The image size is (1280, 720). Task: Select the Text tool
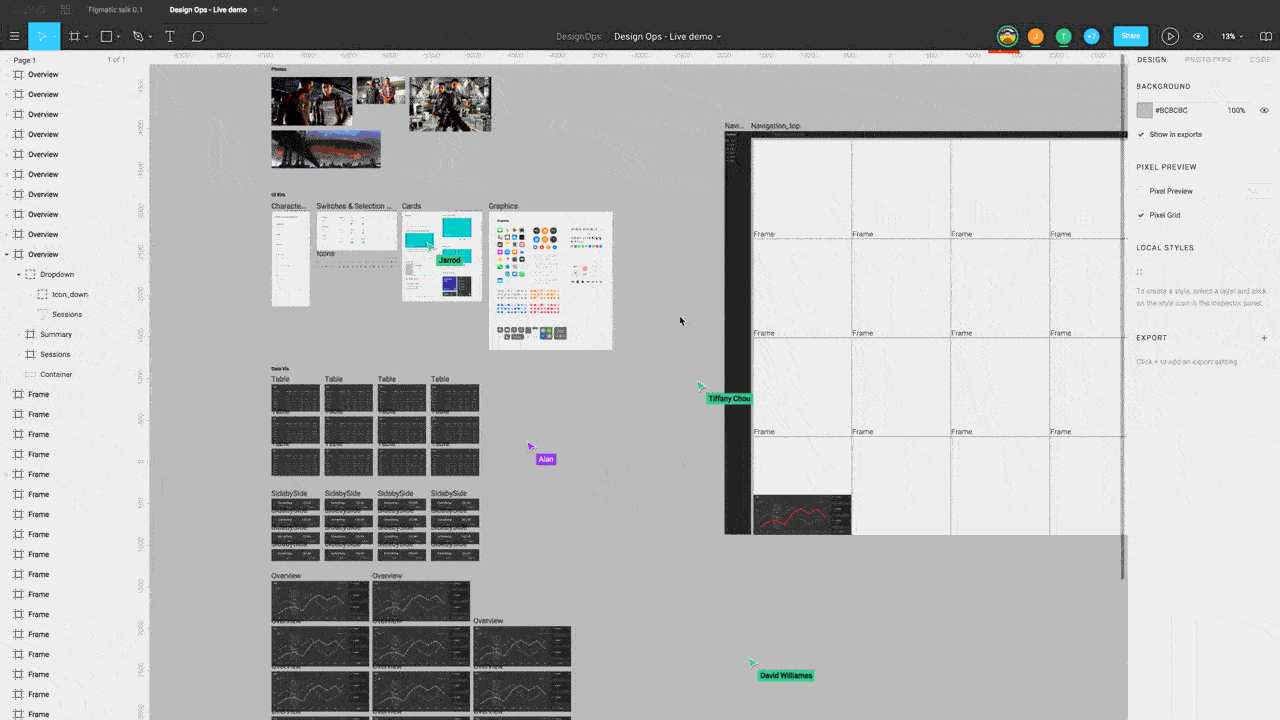pos(170,36)
